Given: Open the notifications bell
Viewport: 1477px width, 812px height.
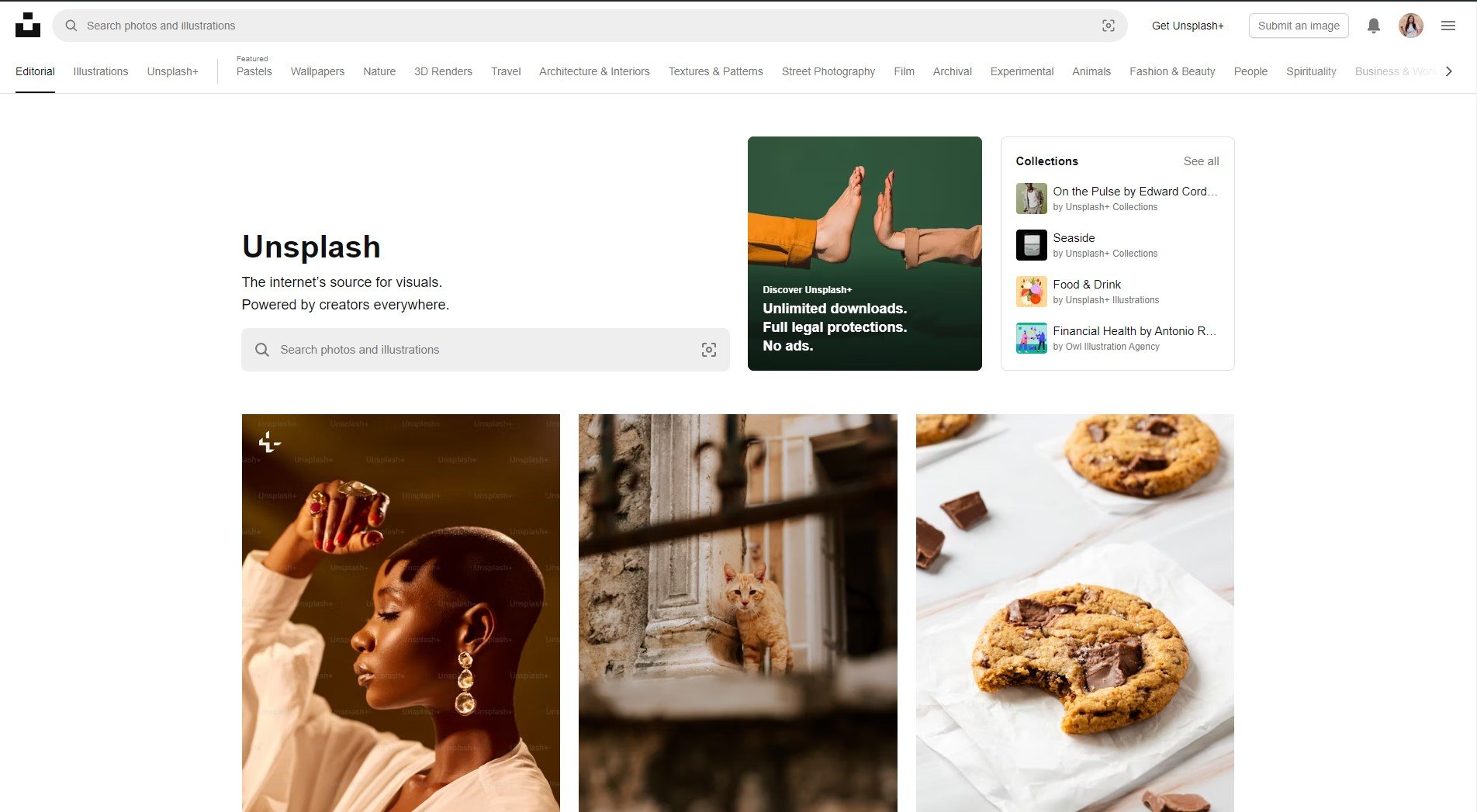Looking at the screenshot, I should tap(1373, 26).
